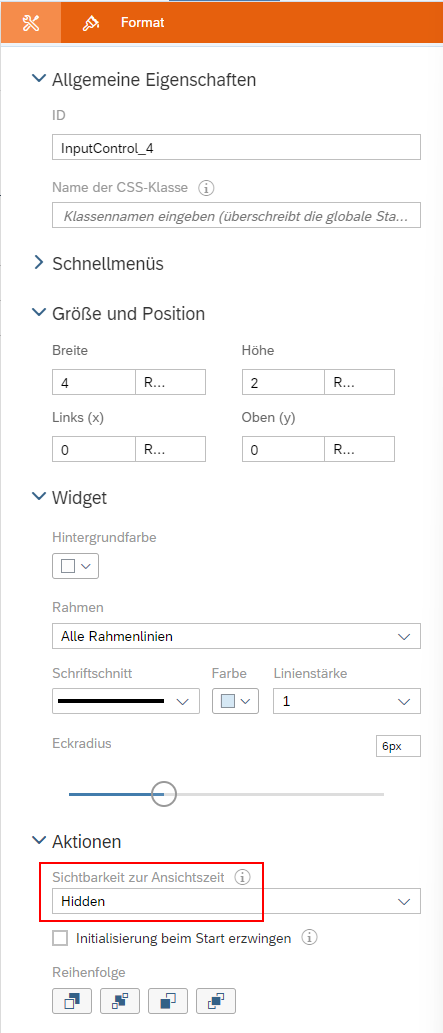Click the Eckradius slider handle
Image resolution: width=443 pixels, height=1033 pixels.
163,794
